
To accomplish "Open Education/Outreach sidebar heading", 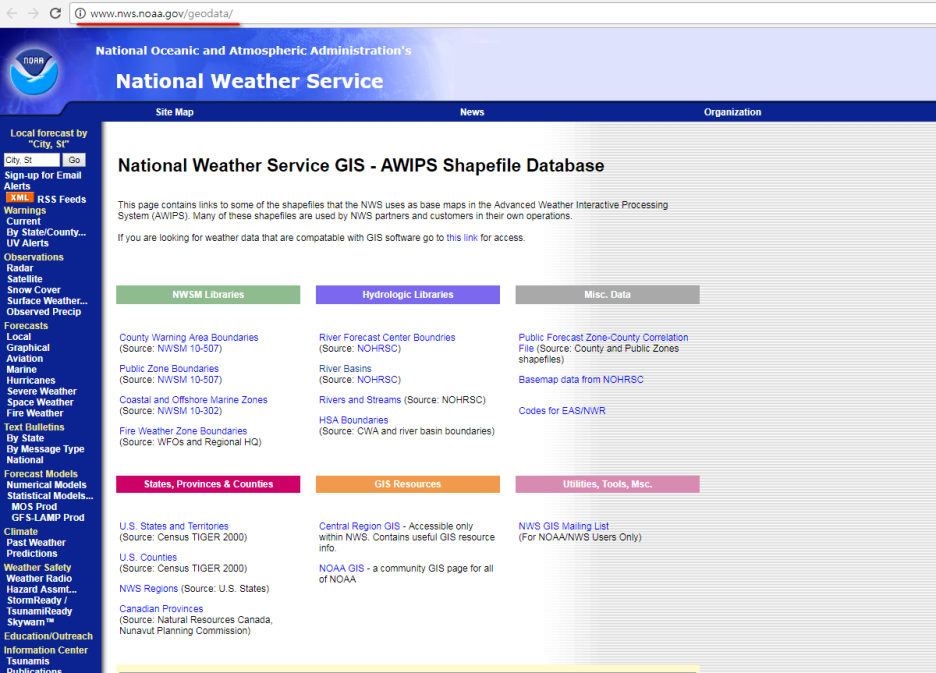I will [x=48, y=636].
